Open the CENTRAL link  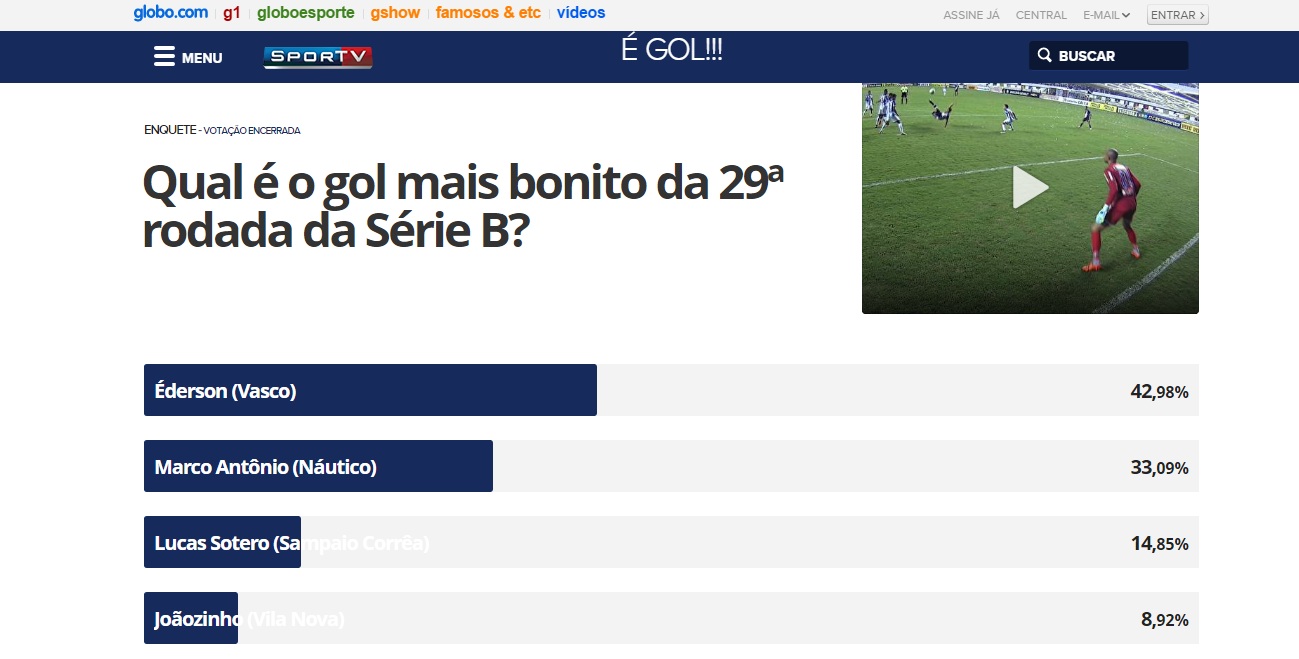click(x=1041, y=15)
